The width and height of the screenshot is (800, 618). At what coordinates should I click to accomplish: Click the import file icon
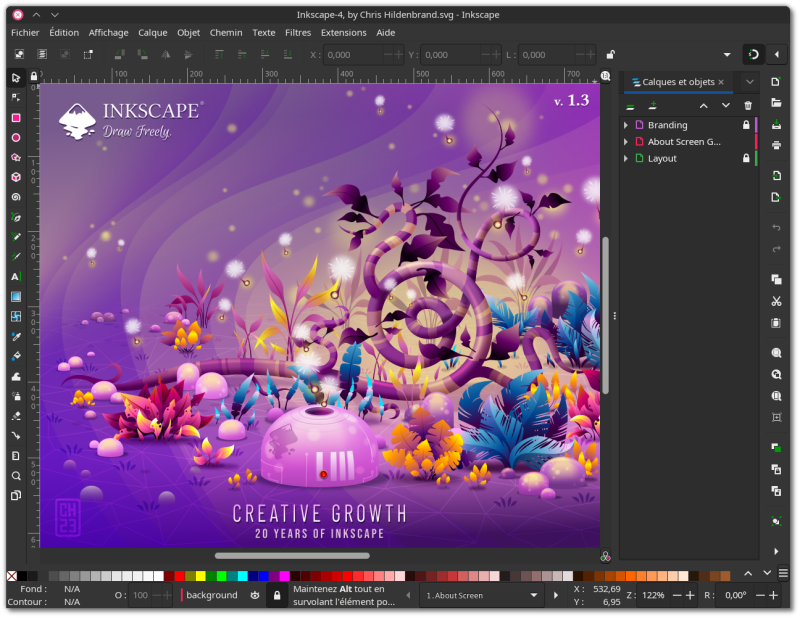point(776,176)
